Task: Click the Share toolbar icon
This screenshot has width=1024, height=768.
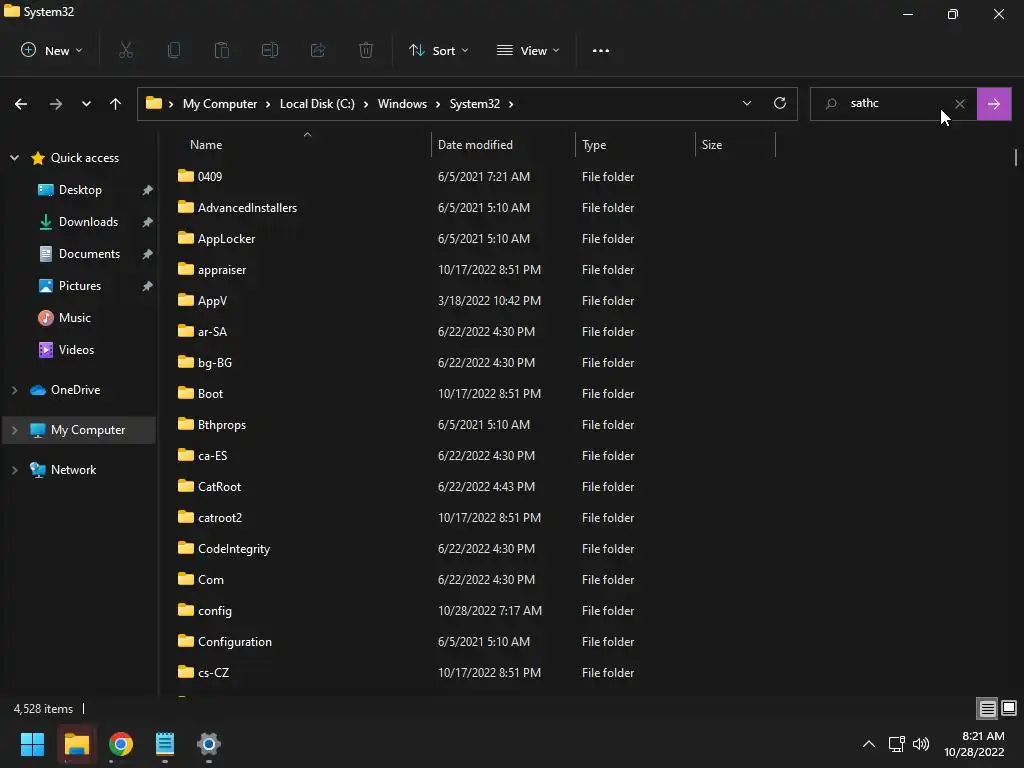Action: (x=318, y=50)
